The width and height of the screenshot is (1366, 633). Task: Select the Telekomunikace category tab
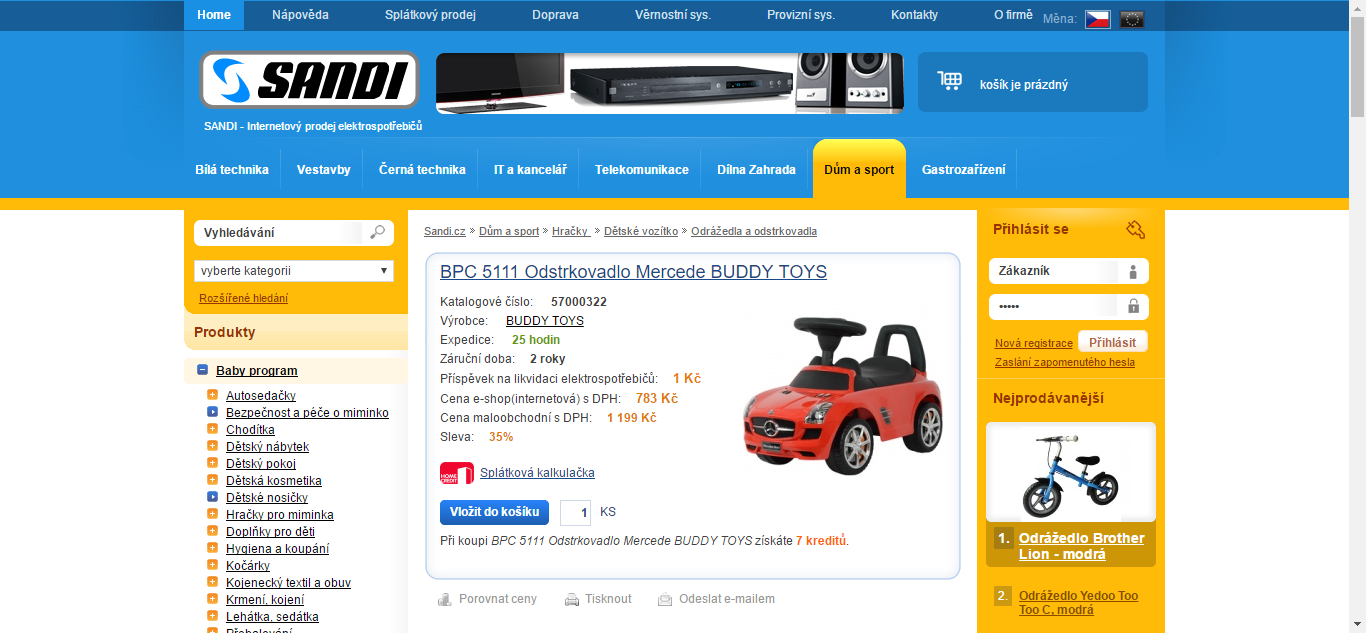coord(642,170)
